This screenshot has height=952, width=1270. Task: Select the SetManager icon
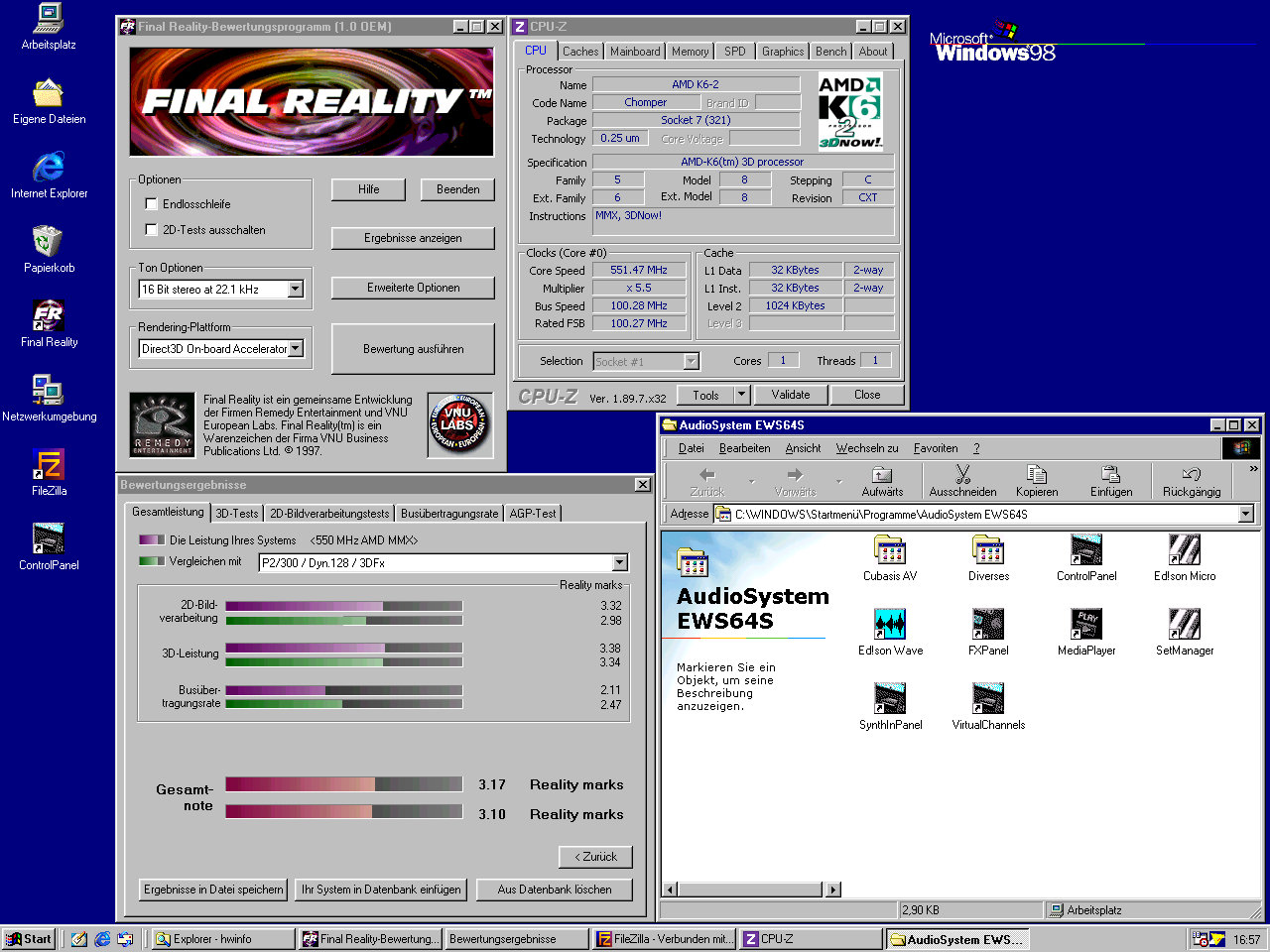click(x=1185, y=624)
